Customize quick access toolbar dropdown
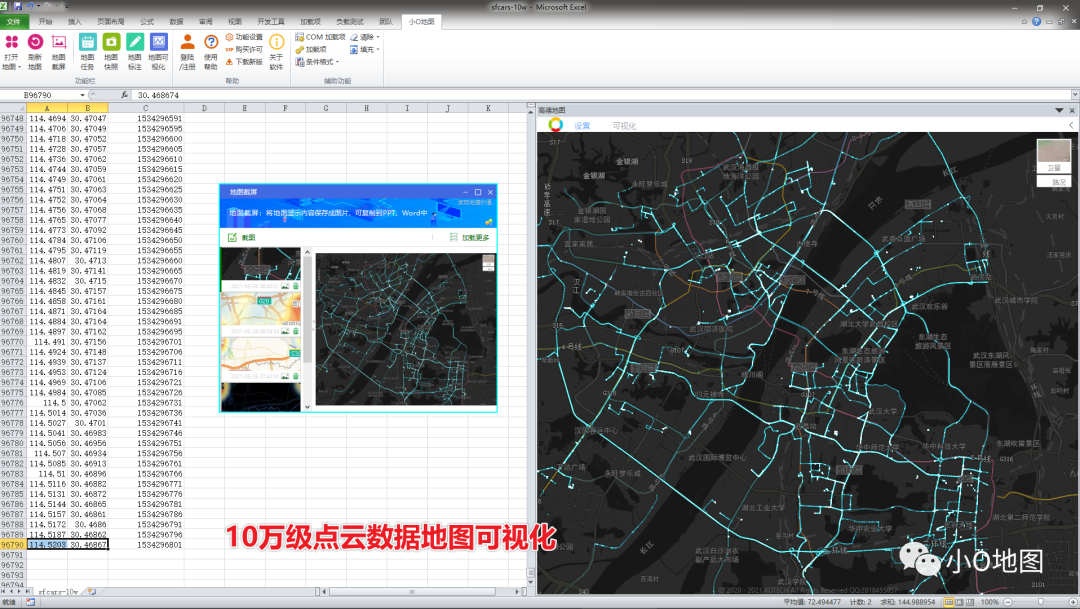The image size is (1080, 609). click(67, 6)
